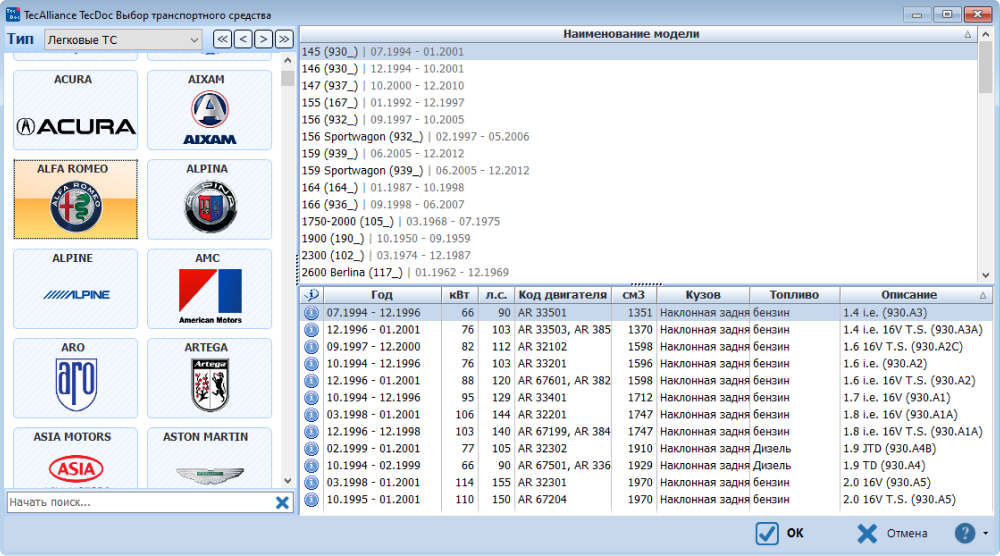Clear the search field with X icon
This screenshot has width=1000, height=556.
pos(282,502)
